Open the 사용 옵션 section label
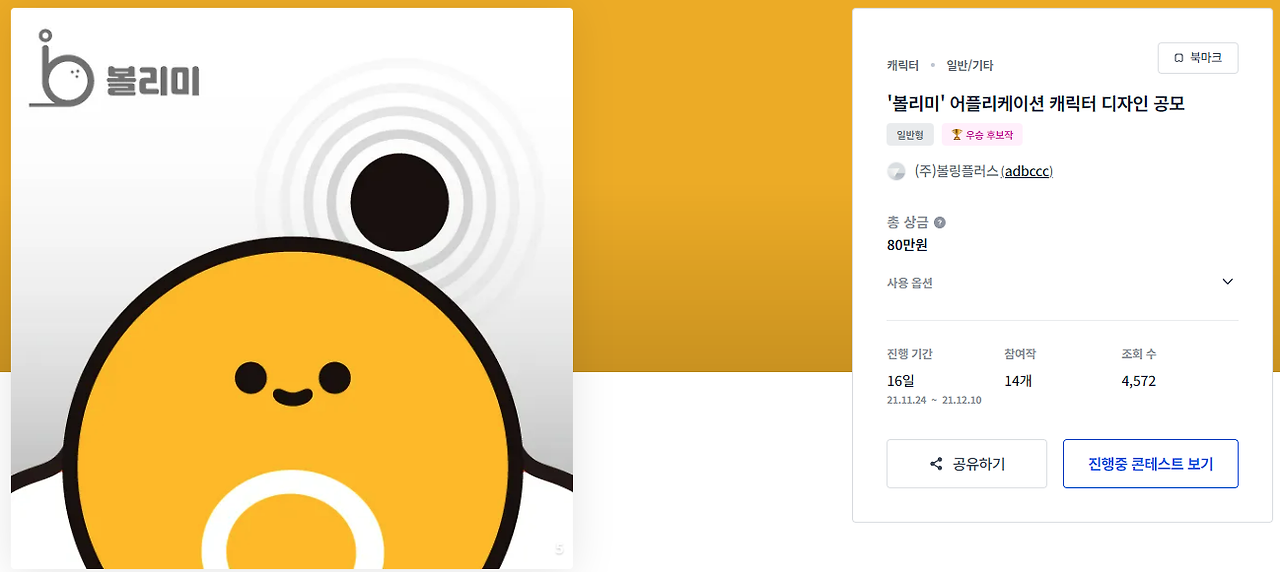Viewport: 1280px width, 572px height. 910,283
